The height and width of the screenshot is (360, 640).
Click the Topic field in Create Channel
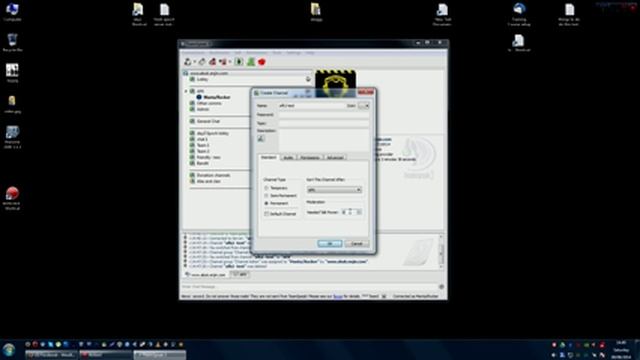tap(324, 123)
